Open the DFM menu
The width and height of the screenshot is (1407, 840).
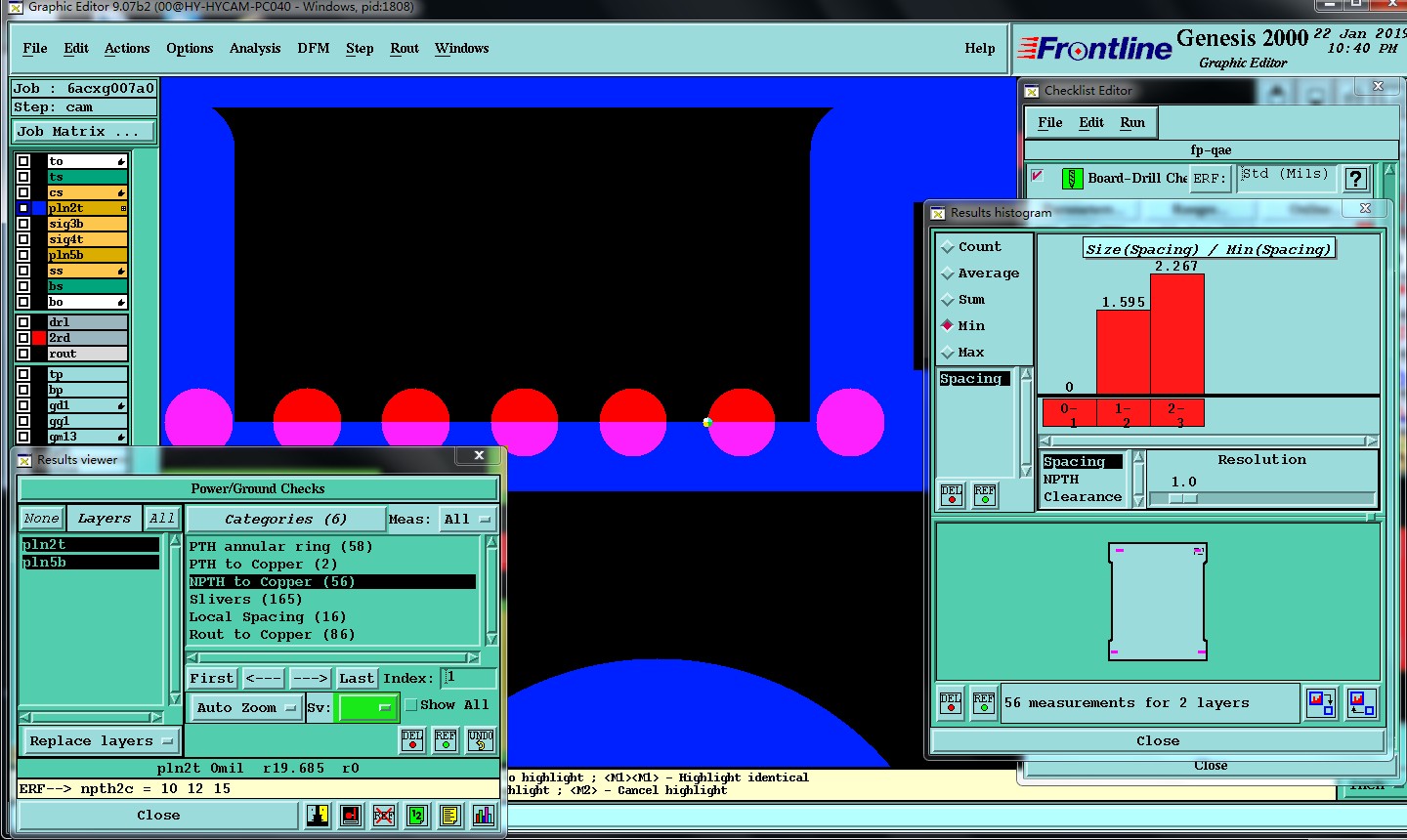314,49
